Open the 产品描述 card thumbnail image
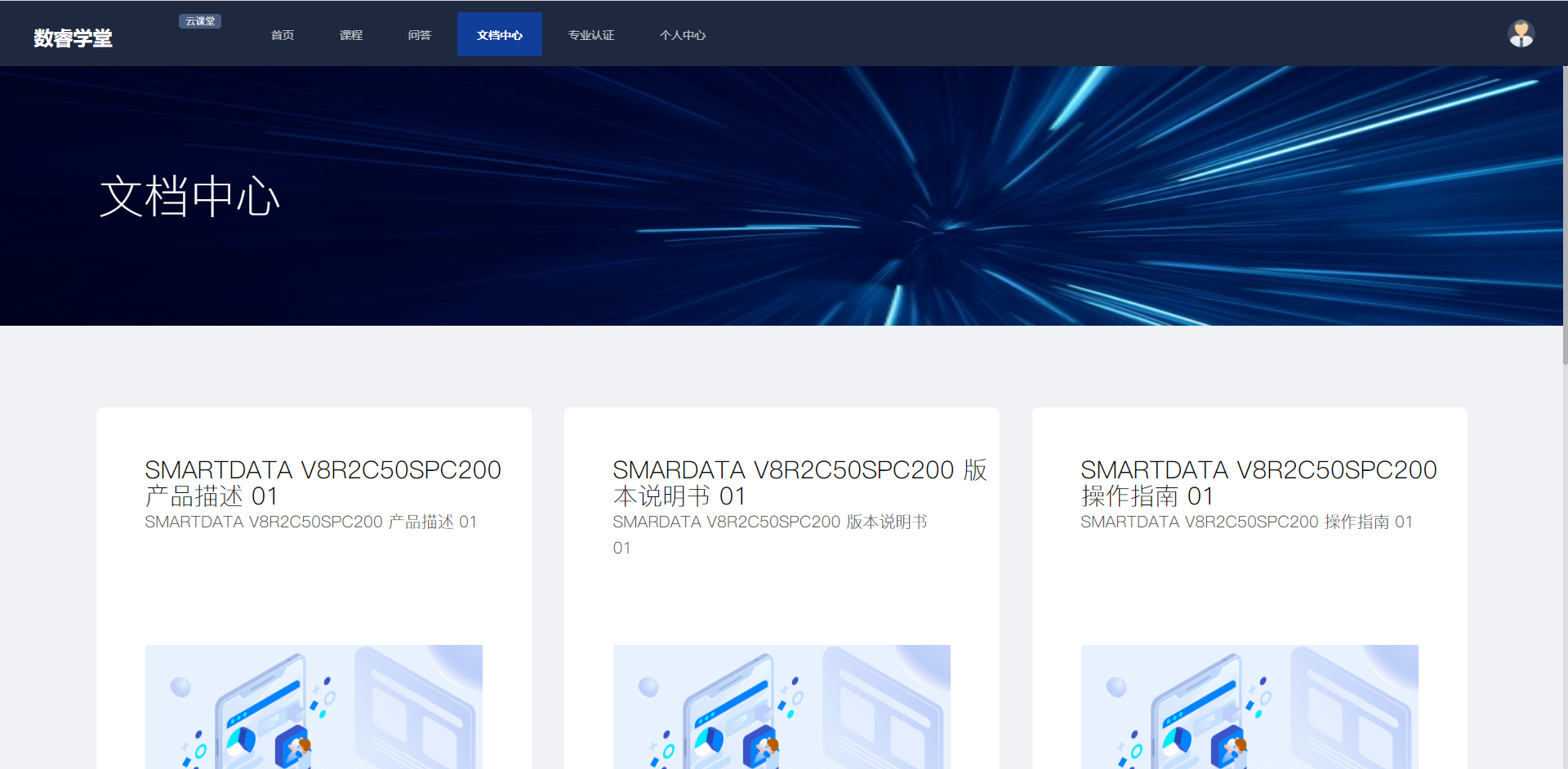 (314, 707)
